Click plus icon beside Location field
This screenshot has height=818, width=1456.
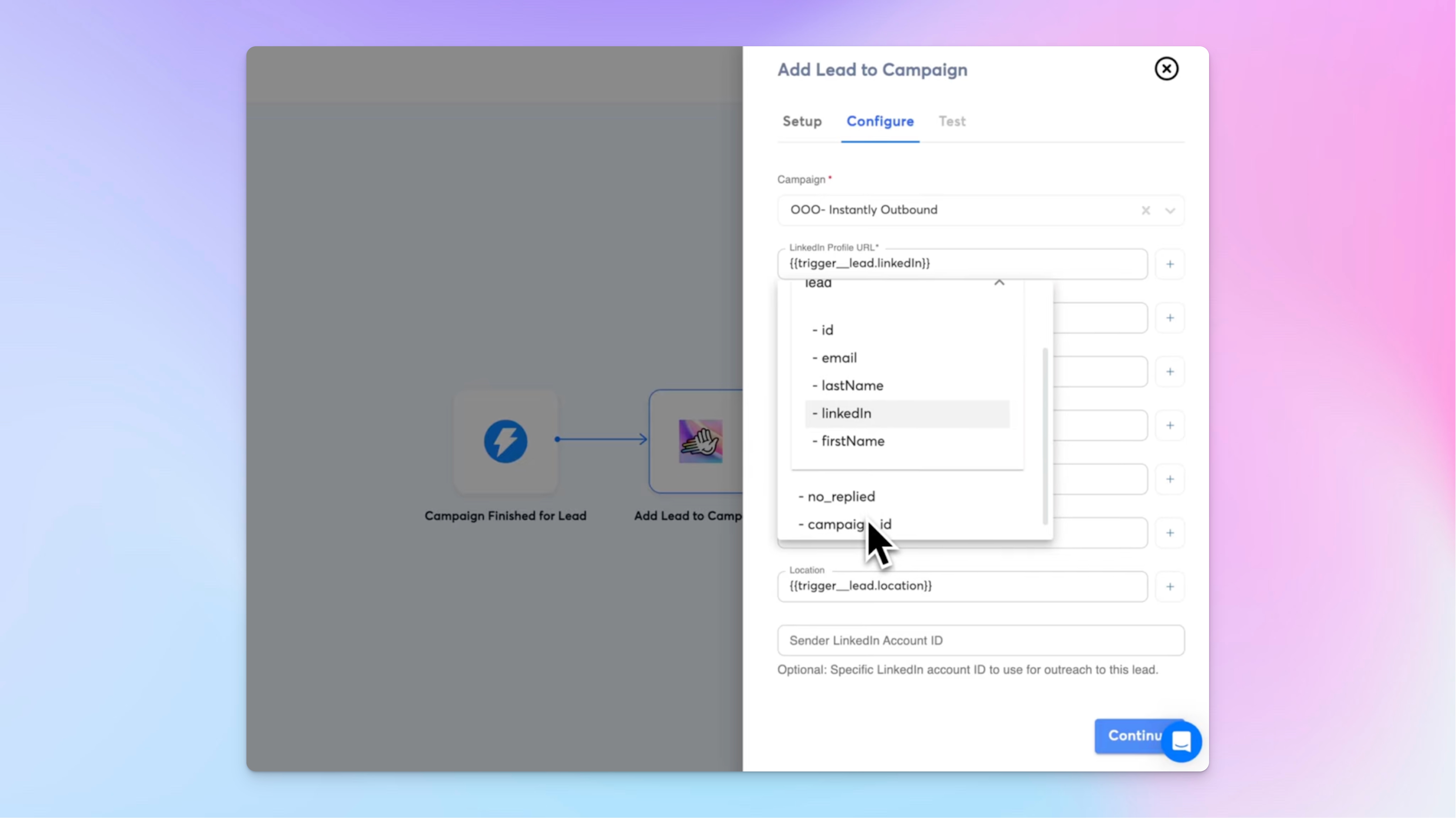[x=1170, y=586]
